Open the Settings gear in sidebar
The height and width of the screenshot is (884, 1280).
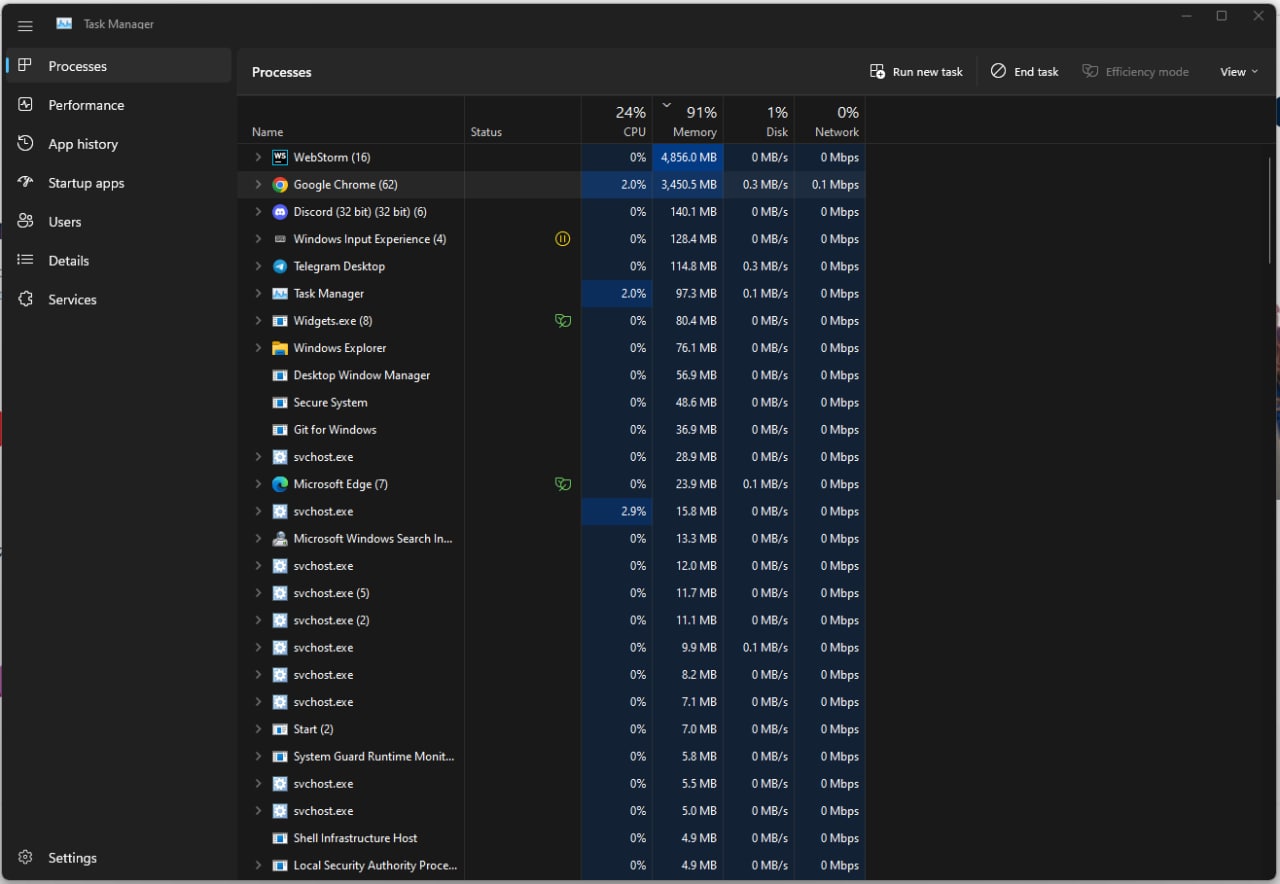[26, 858]
